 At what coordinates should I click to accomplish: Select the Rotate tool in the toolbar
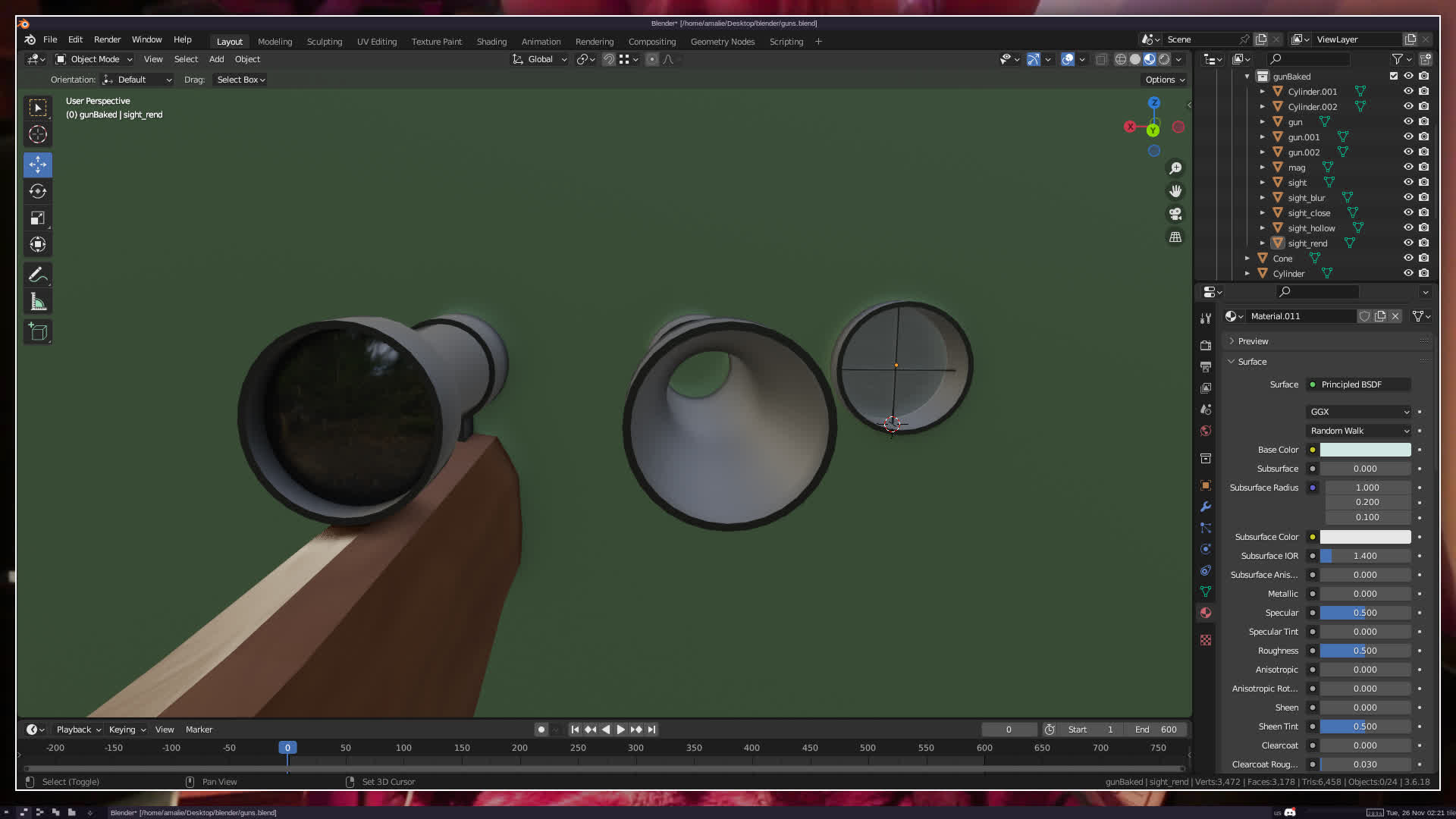[38, 191]
